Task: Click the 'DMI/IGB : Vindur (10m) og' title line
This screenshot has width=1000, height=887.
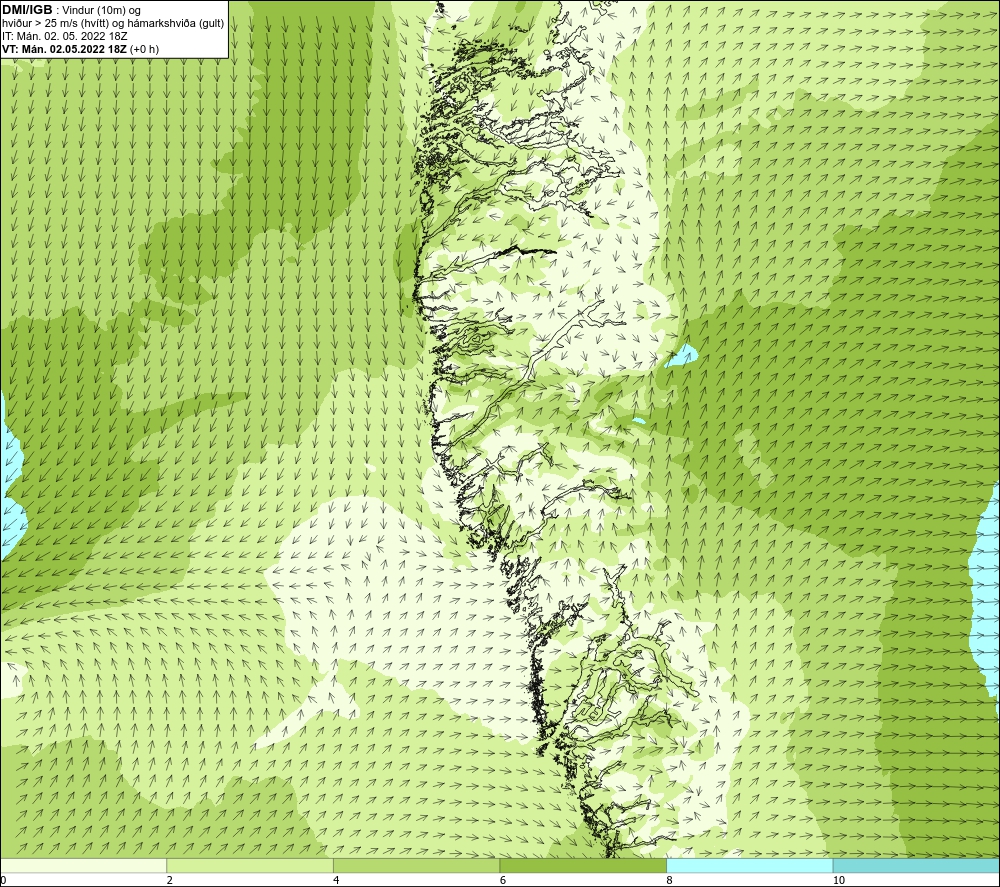Action: [x=72, y=10]
